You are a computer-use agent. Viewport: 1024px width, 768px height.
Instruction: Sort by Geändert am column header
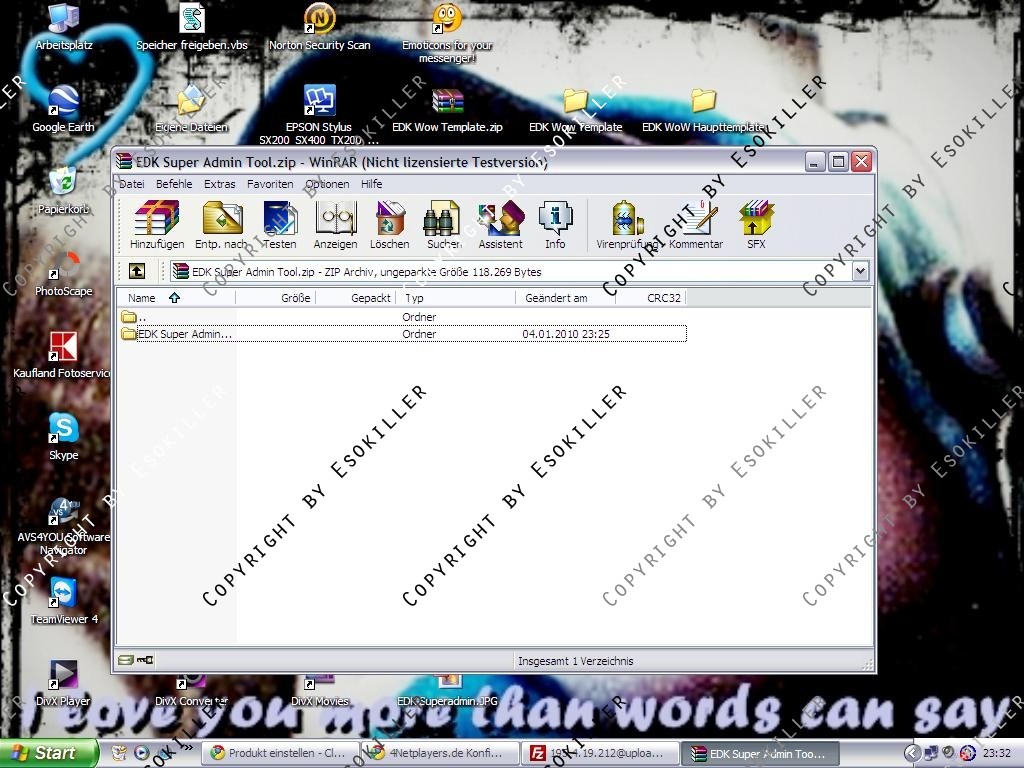click(557, 298)
